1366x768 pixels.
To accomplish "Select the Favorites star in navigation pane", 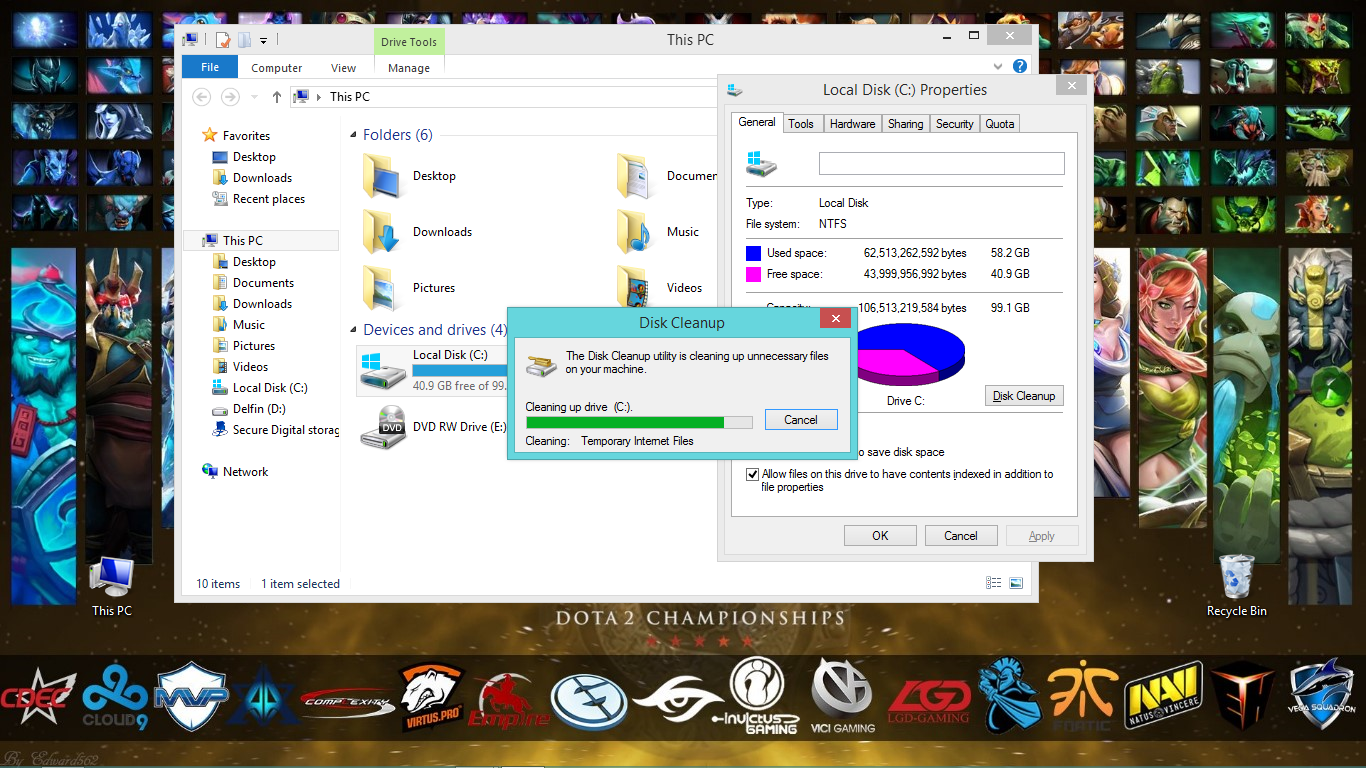I will 210,135.
